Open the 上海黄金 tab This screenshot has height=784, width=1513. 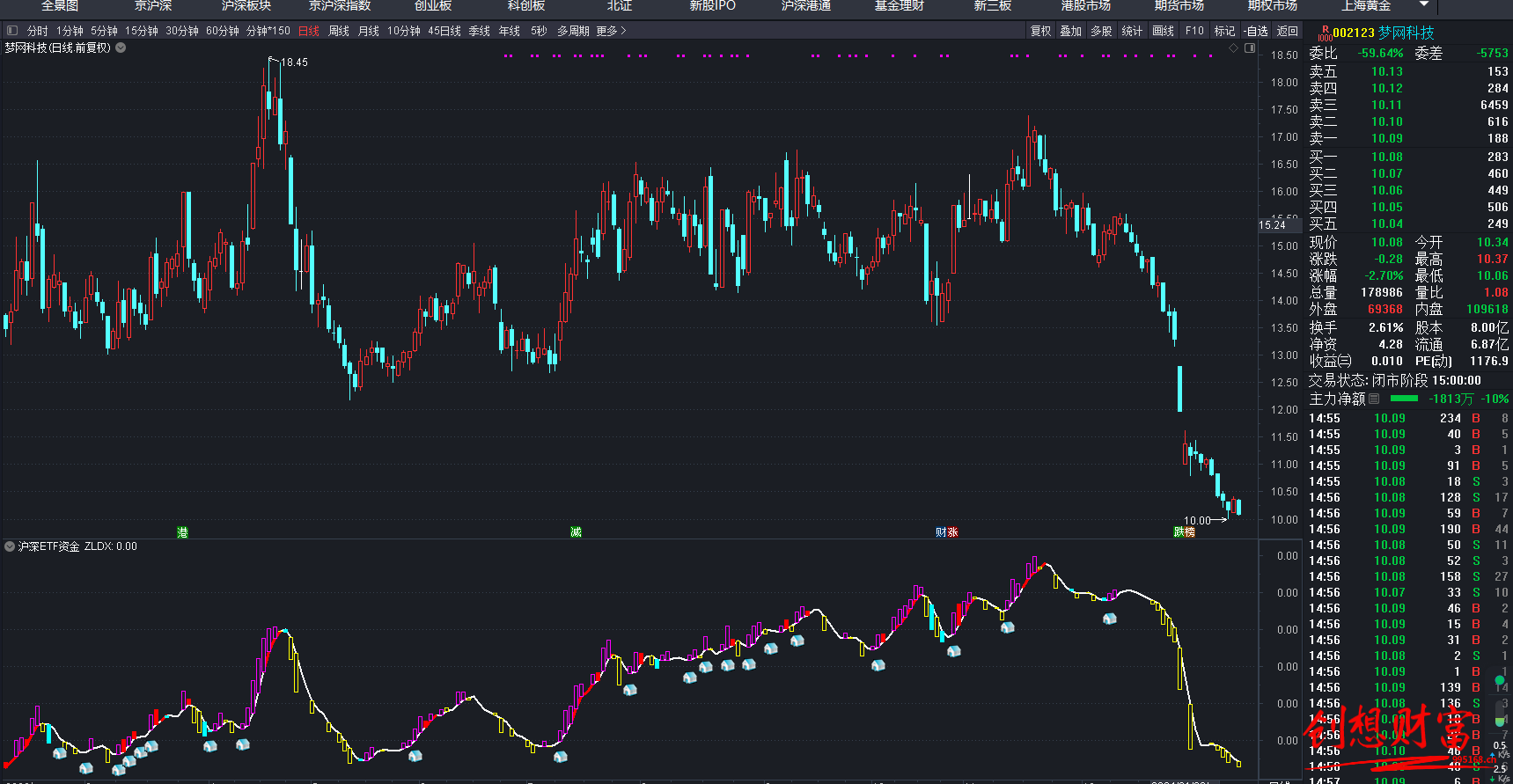[x=1366, y=6]
